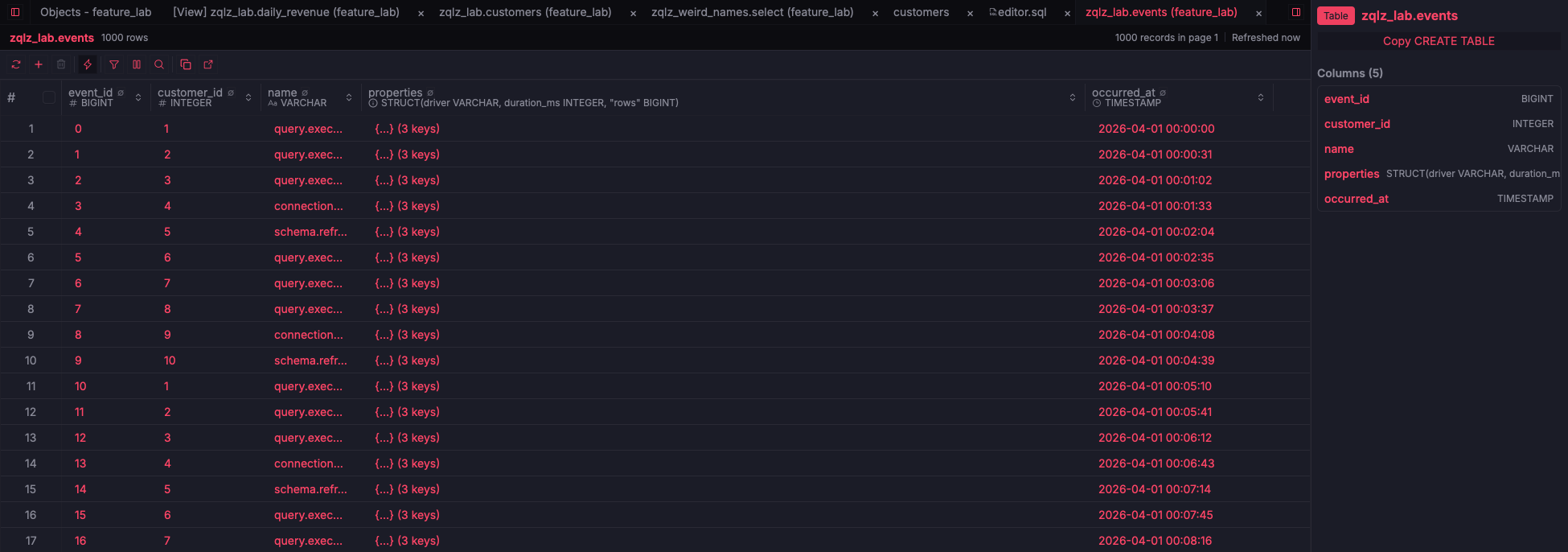Close the customers tab
The width and height of the screenshot is (1568, 552).
tap(970, 13)
